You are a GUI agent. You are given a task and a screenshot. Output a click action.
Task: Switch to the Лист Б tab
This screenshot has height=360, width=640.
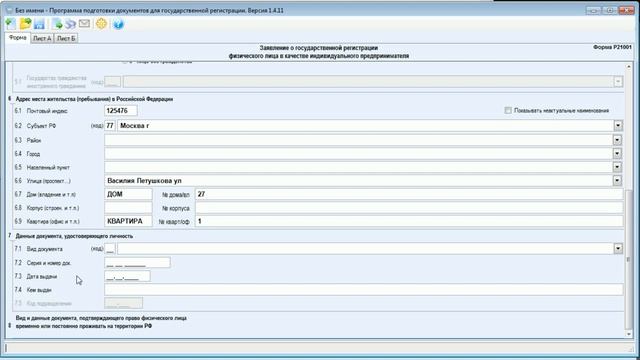pos(66,38)
